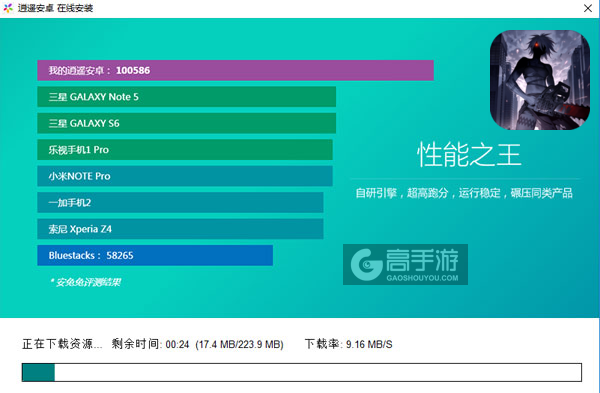Click the 安兔兔评测结果 footnote

click(85, 282)
